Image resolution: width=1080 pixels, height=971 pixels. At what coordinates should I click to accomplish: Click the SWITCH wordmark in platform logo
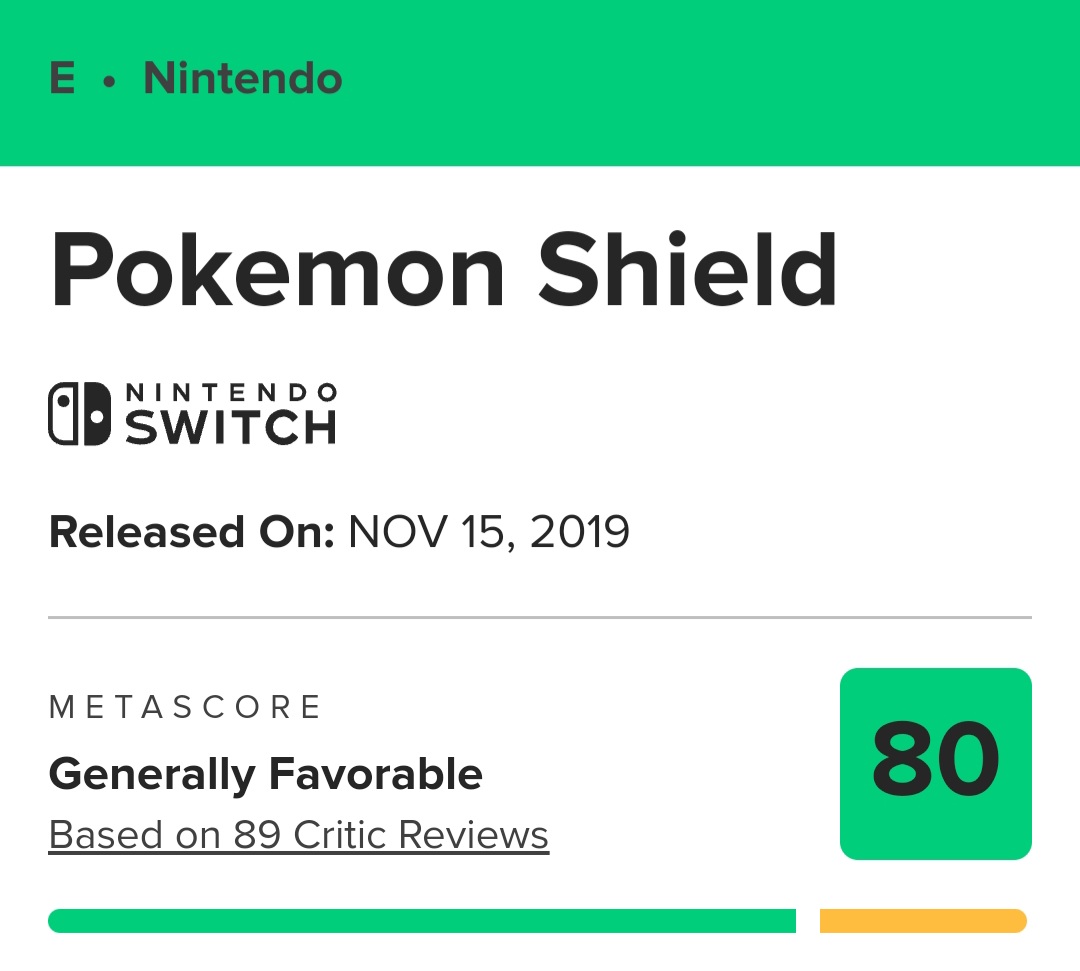click(x=230, y=428)
